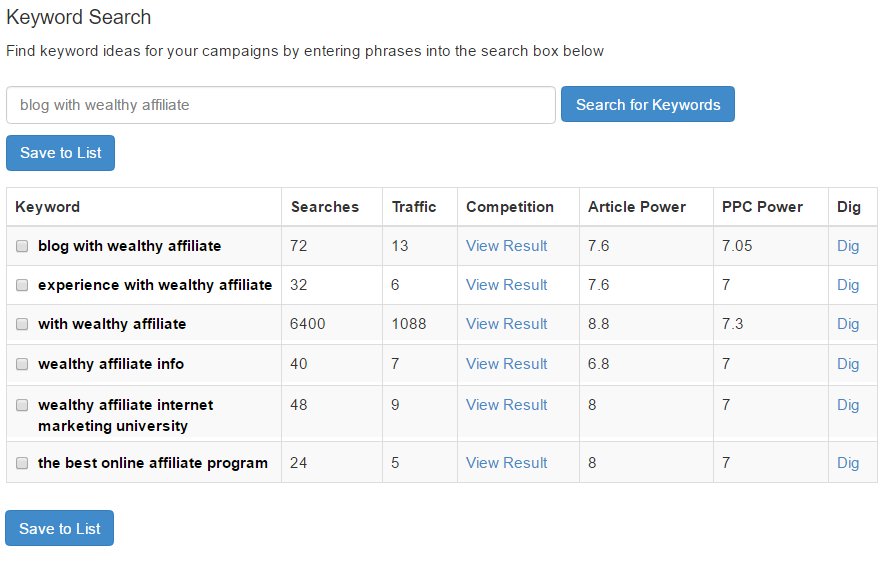Click the searches value 40
This screenshot has width=887, height=579.
tap(299, 364)
